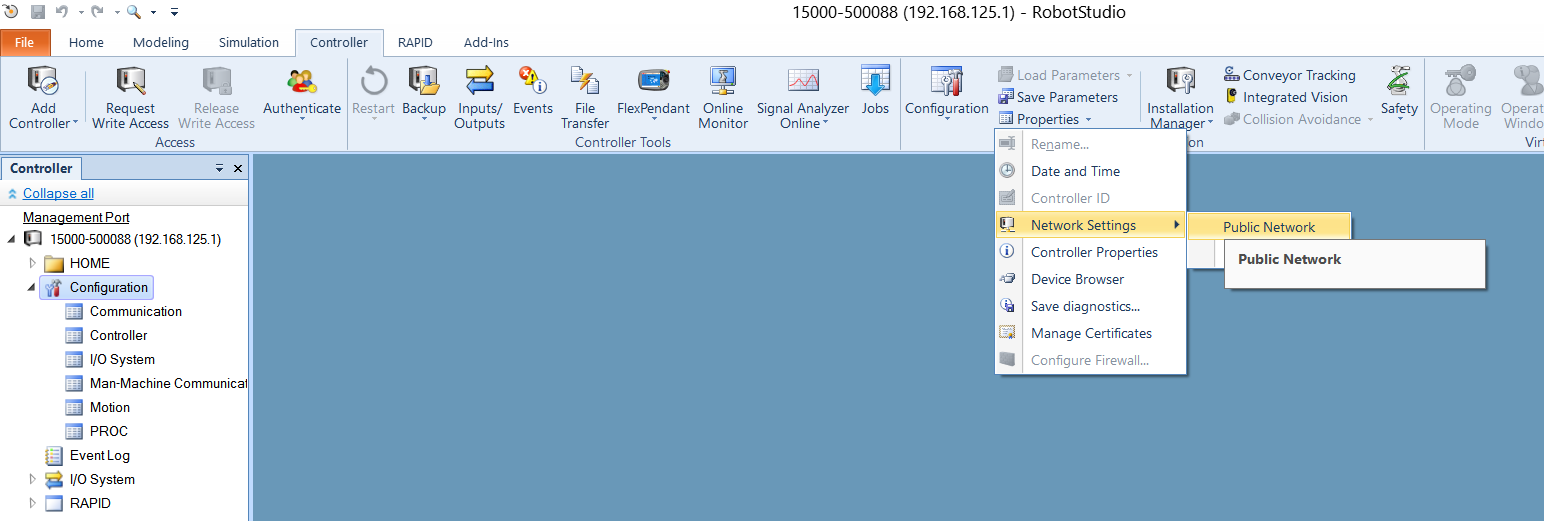Click the magnifier icon in quick access toolbar
Image resolution: width=1544 pixels, height=521 pixels.
[x=133, y=12]
